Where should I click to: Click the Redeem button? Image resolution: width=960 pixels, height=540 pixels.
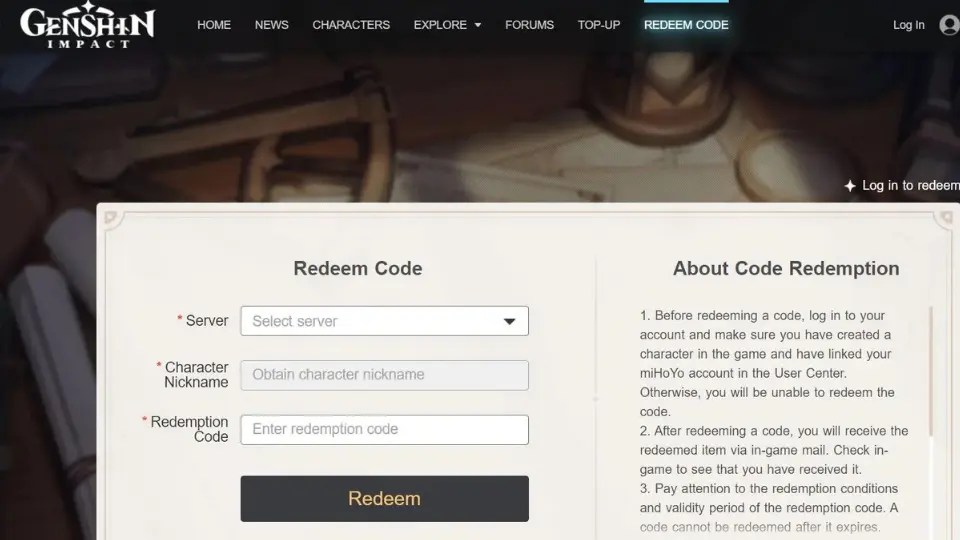point(384,498)
